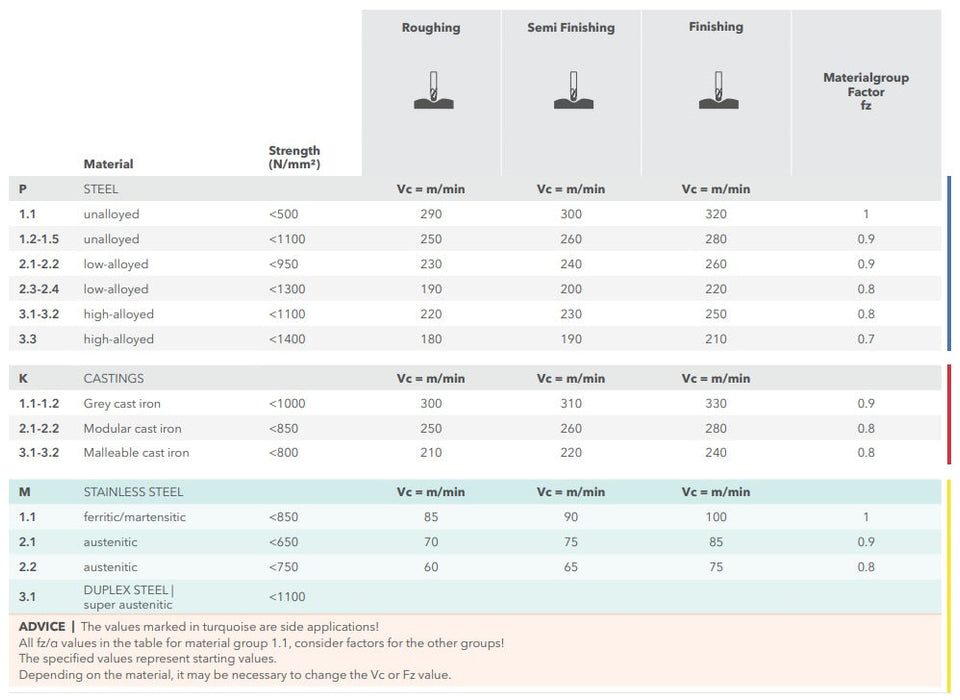This screenshot has height=700, width=960.
Task: Click the blue bar beside the steel section
Action: pyautogui.click(x=948, y=263)
